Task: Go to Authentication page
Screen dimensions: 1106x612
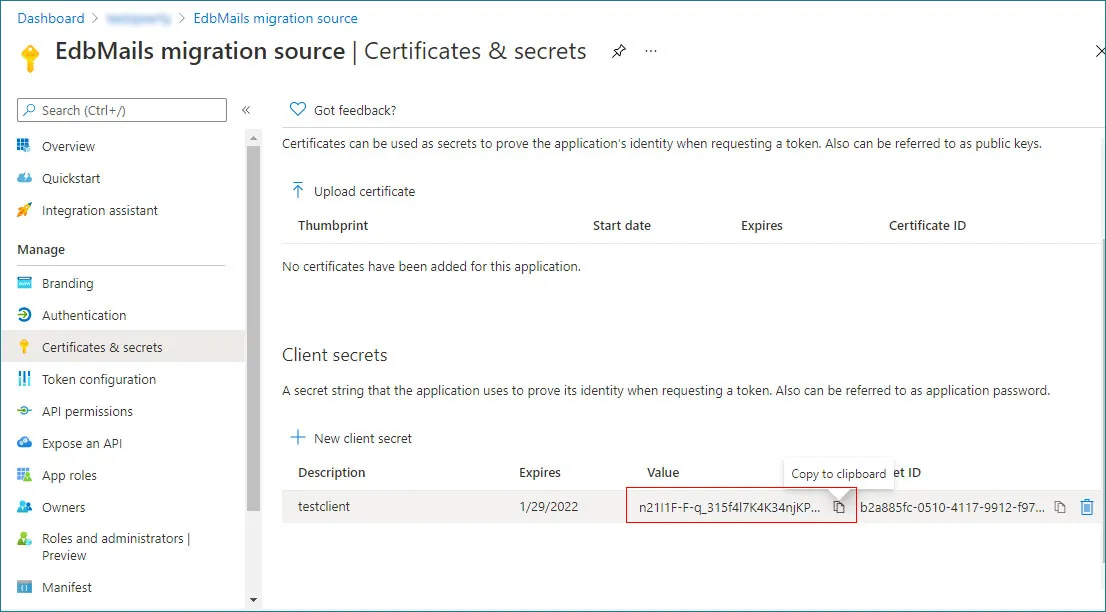Action: [84, 315]
